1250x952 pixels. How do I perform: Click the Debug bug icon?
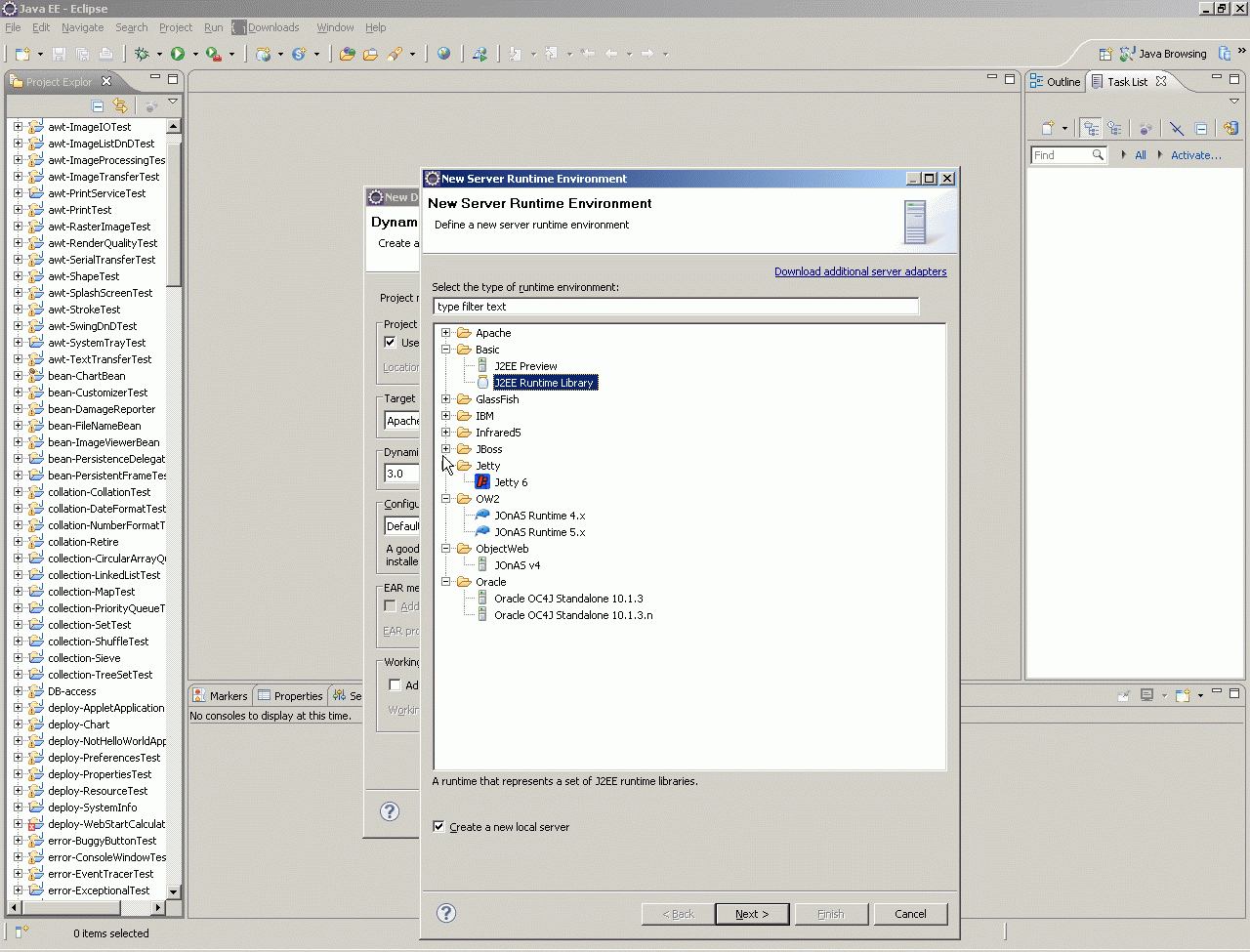[x=143, y=54]
